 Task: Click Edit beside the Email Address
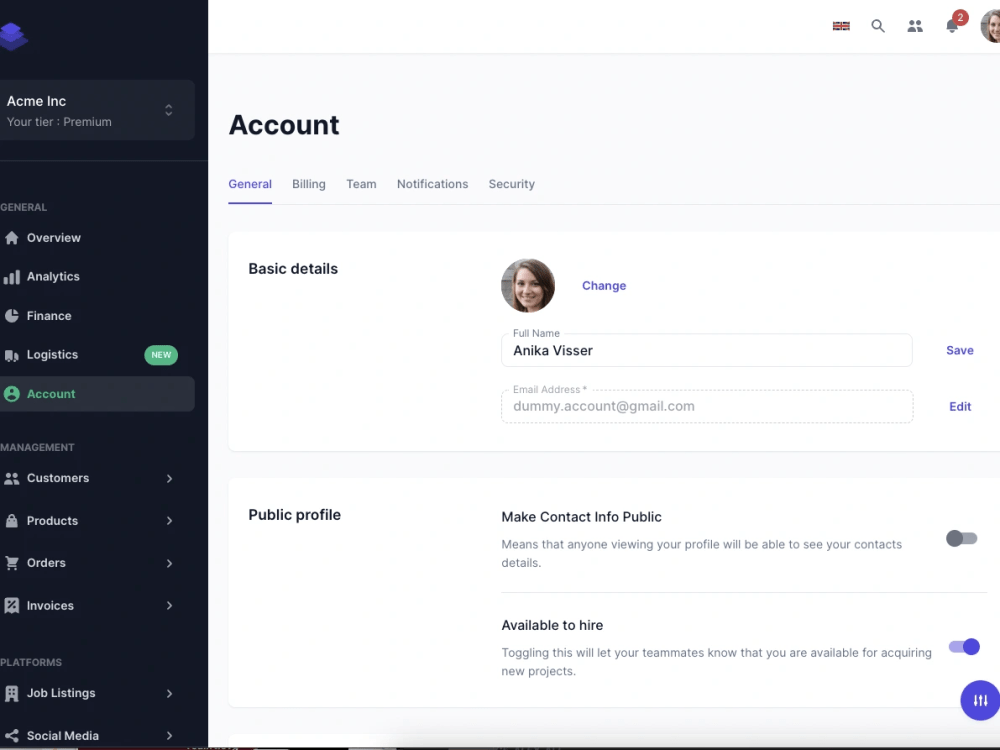coord(960,407)
